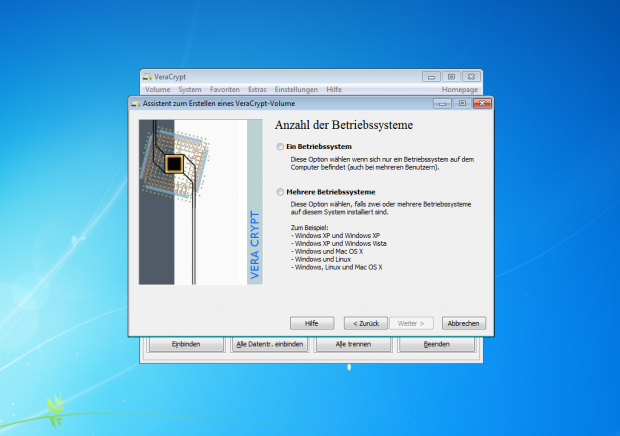Screen dimensions: 620x436
Task: Click the Einbinden button in VeraCrypt window
Action: [186, 344]
